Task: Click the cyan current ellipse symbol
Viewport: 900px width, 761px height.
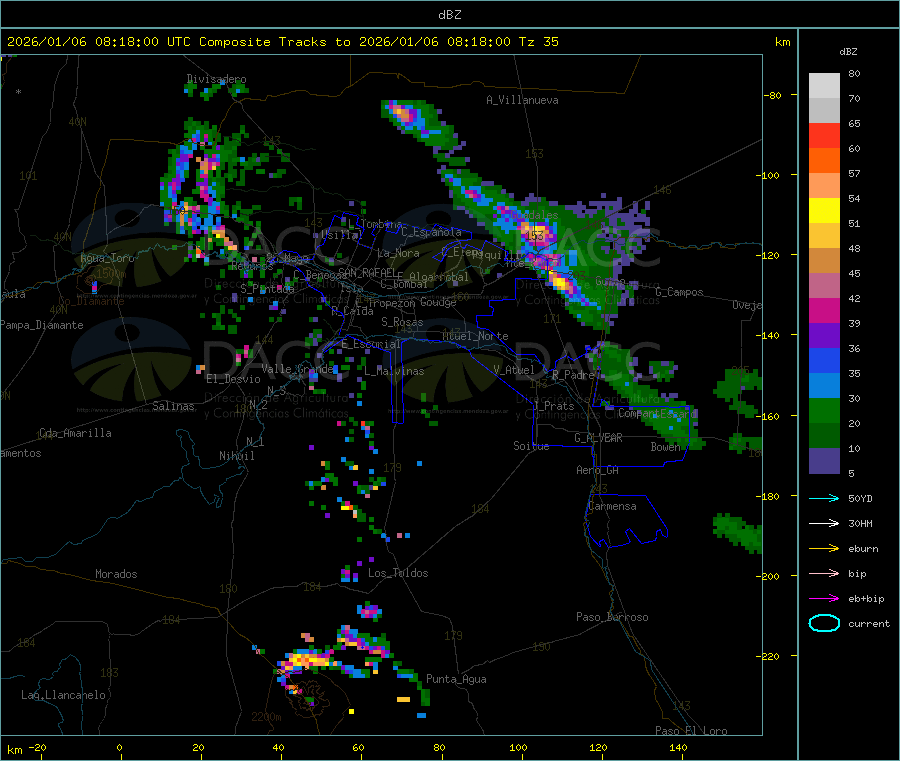Action: [824, 623]
